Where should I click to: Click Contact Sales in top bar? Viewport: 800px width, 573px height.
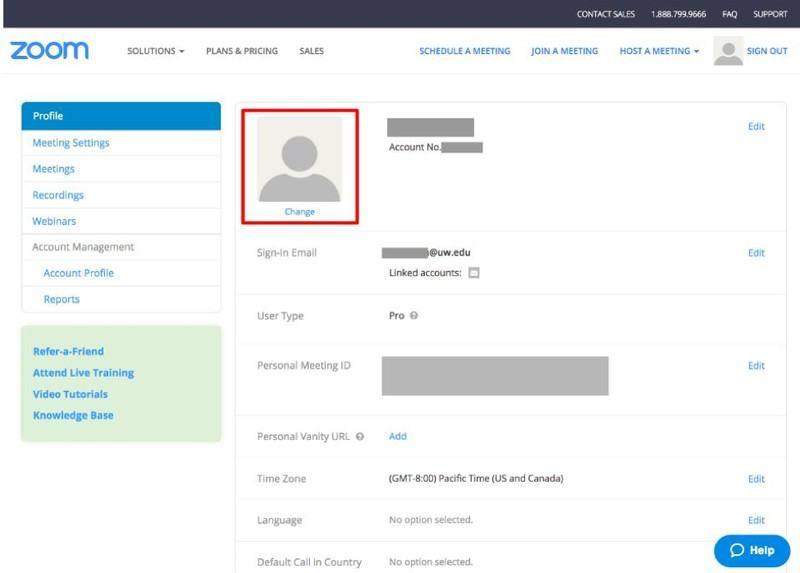pos(606,14)
